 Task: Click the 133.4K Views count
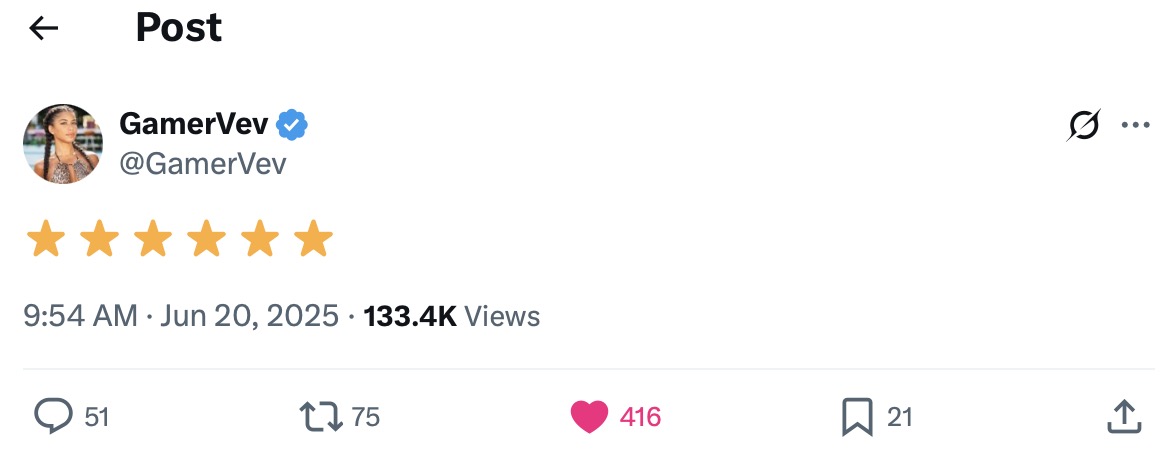[452, 317]
